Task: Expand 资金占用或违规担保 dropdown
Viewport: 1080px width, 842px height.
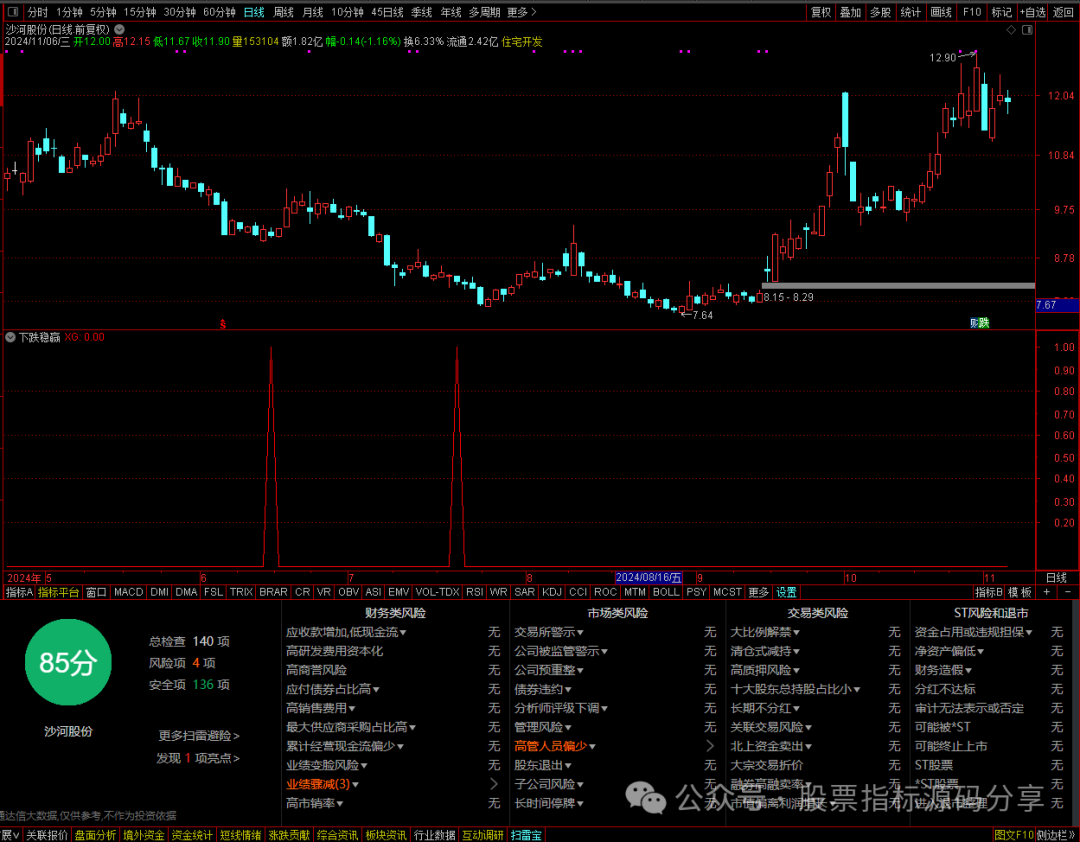Action: click(x=974, y=632)
